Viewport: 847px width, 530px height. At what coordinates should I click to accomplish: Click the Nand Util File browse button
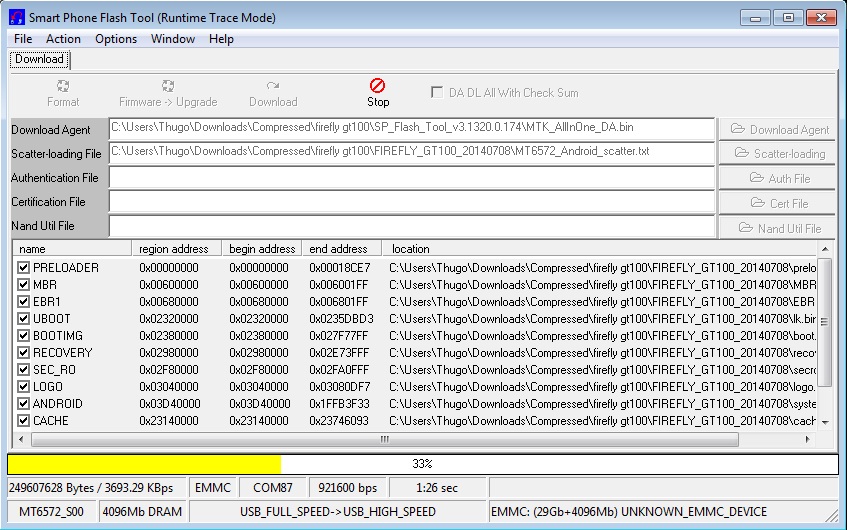[777, 228]
